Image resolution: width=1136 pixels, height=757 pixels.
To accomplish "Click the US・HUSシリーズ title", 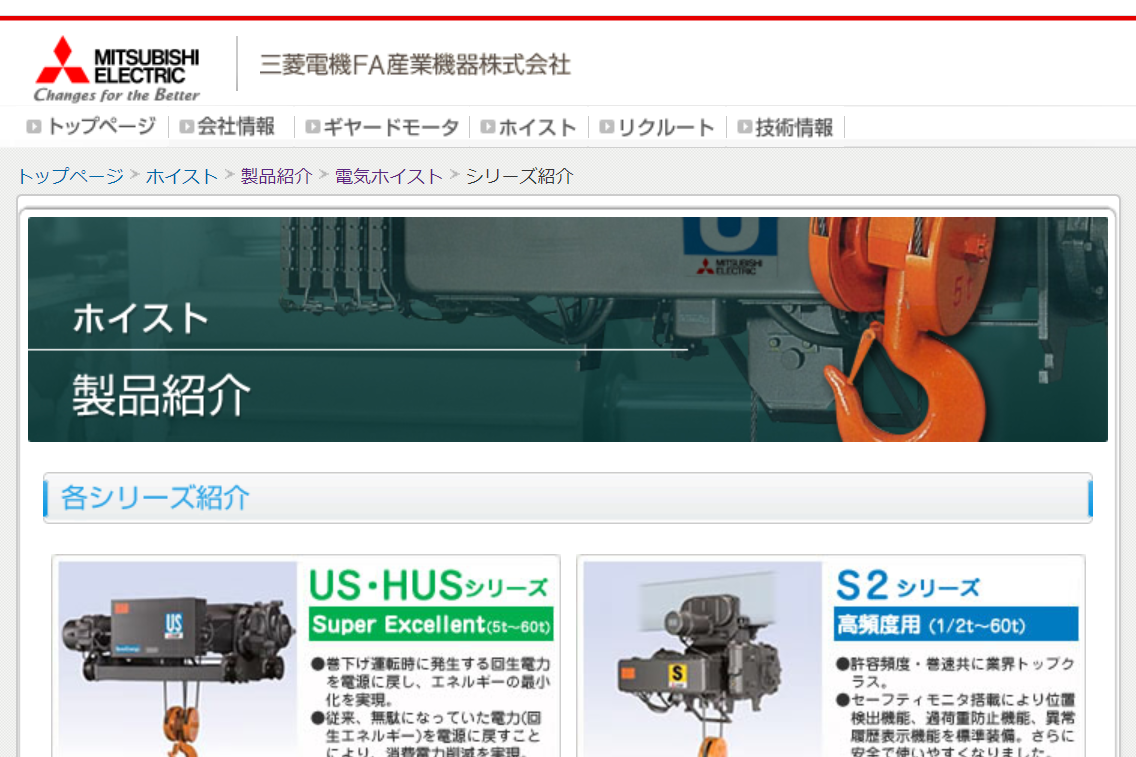I will tap(429, 585).
